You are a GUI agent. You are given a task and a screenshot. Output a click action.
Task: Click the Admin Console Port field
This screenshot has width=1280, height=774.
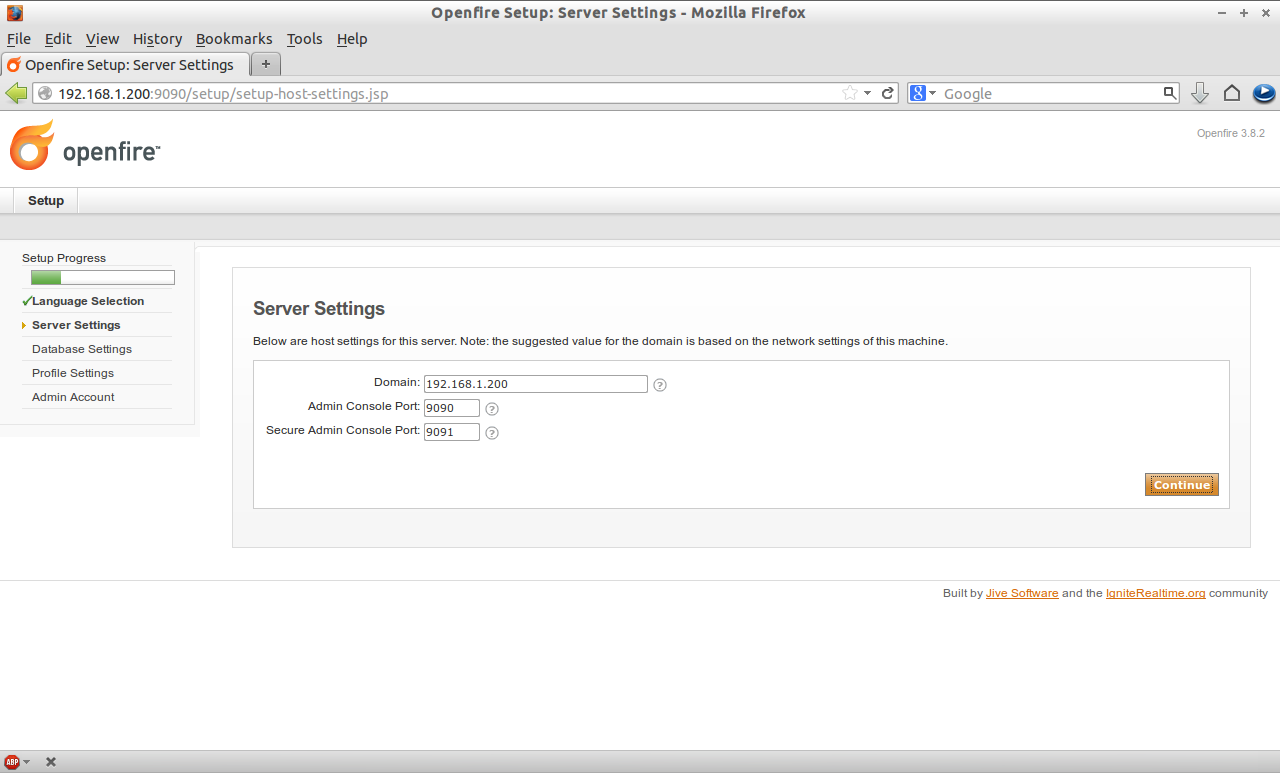tap(452, 408)
